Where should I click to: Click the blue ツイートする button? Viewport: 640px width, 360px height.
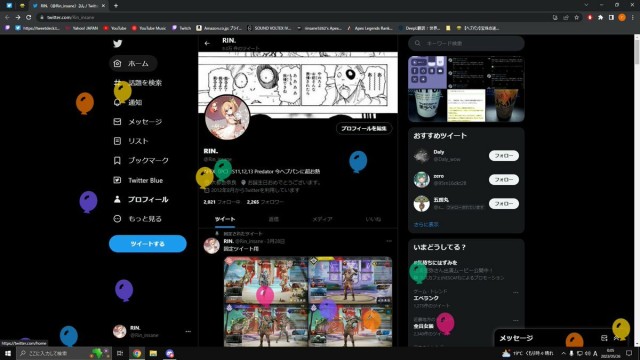pyautogui.click(x=148, y=244)
